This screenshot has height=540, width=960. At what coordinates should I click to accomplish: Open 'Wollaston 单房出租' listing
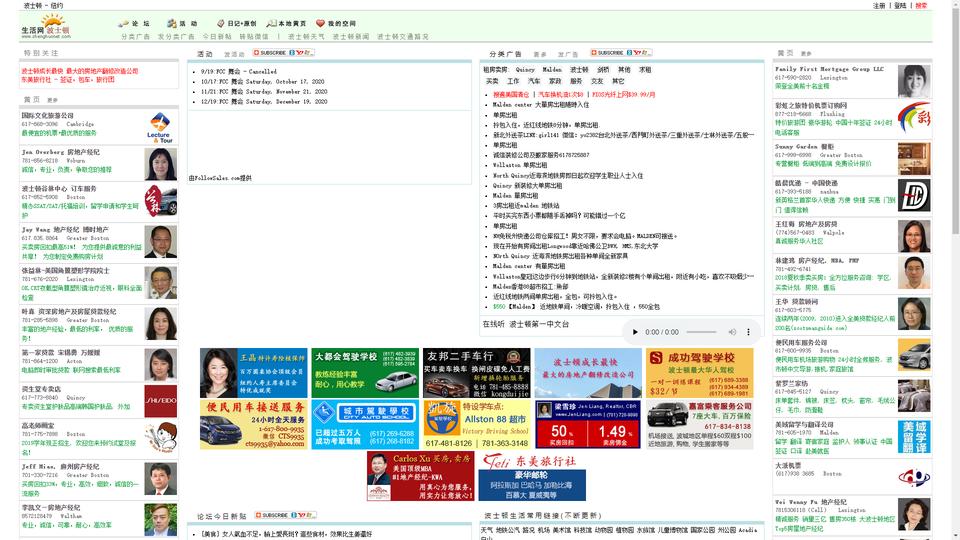tap(519, 165)
